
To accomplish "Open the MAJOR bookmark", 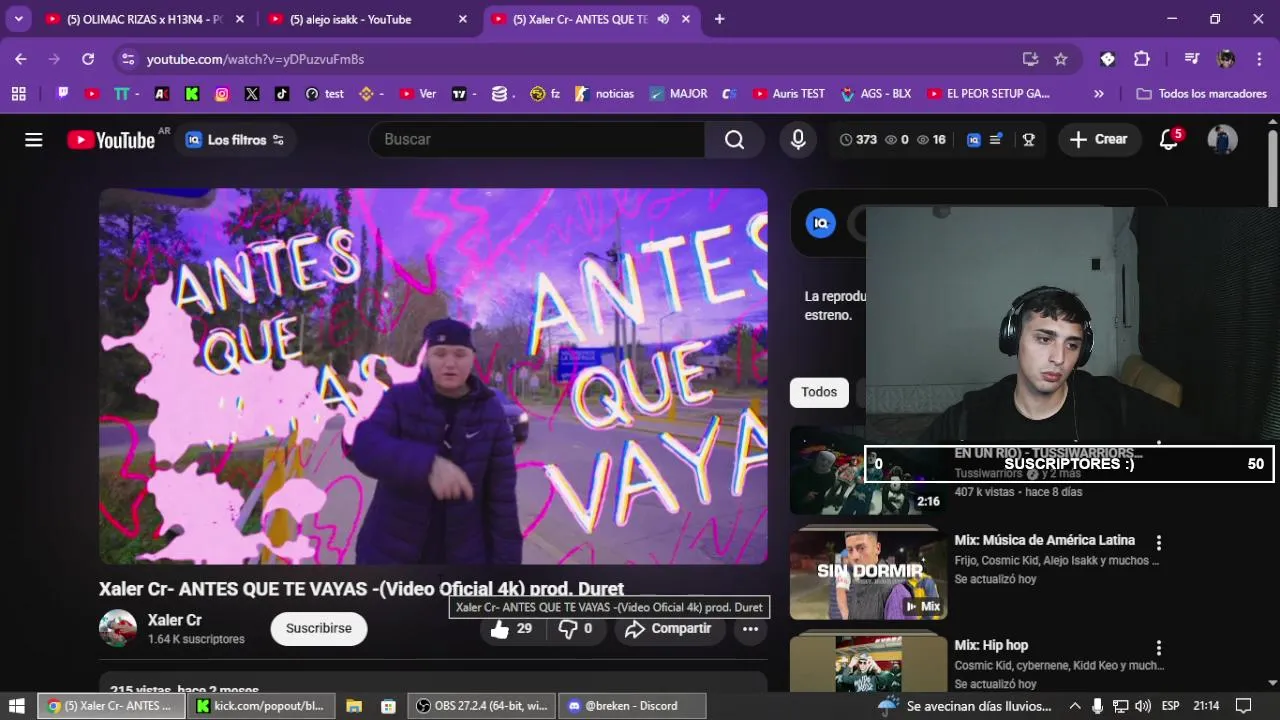I will coord(678,94).
